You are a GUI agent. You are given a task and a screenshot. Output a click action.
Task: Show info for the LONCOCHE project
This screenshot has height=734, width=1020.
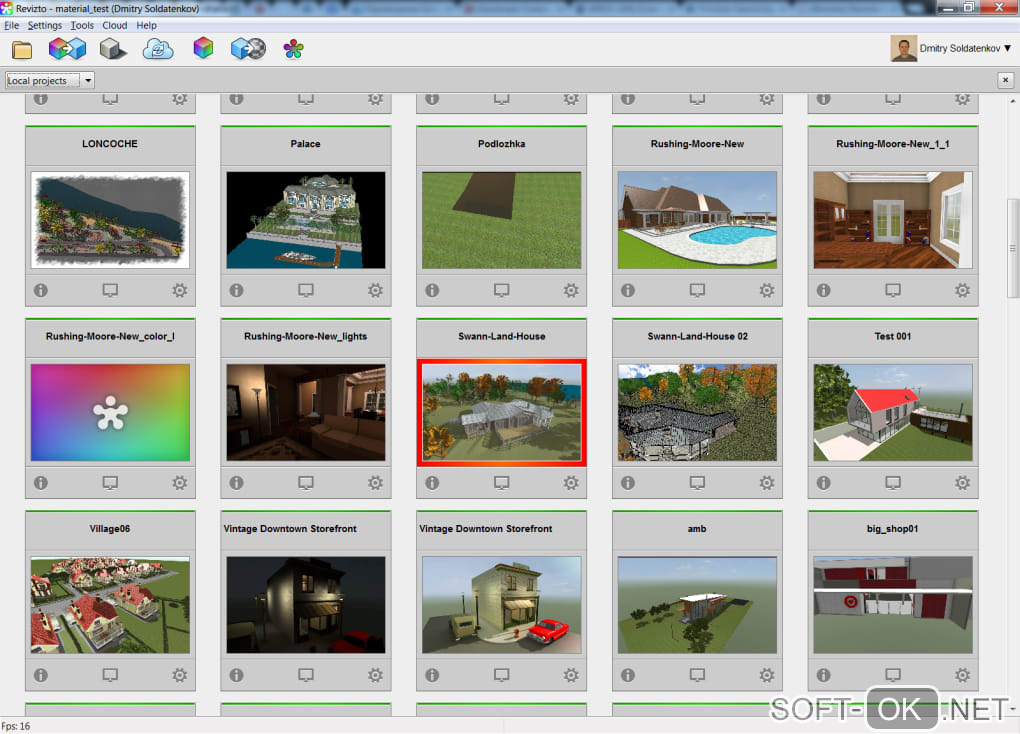click(41, 290)
